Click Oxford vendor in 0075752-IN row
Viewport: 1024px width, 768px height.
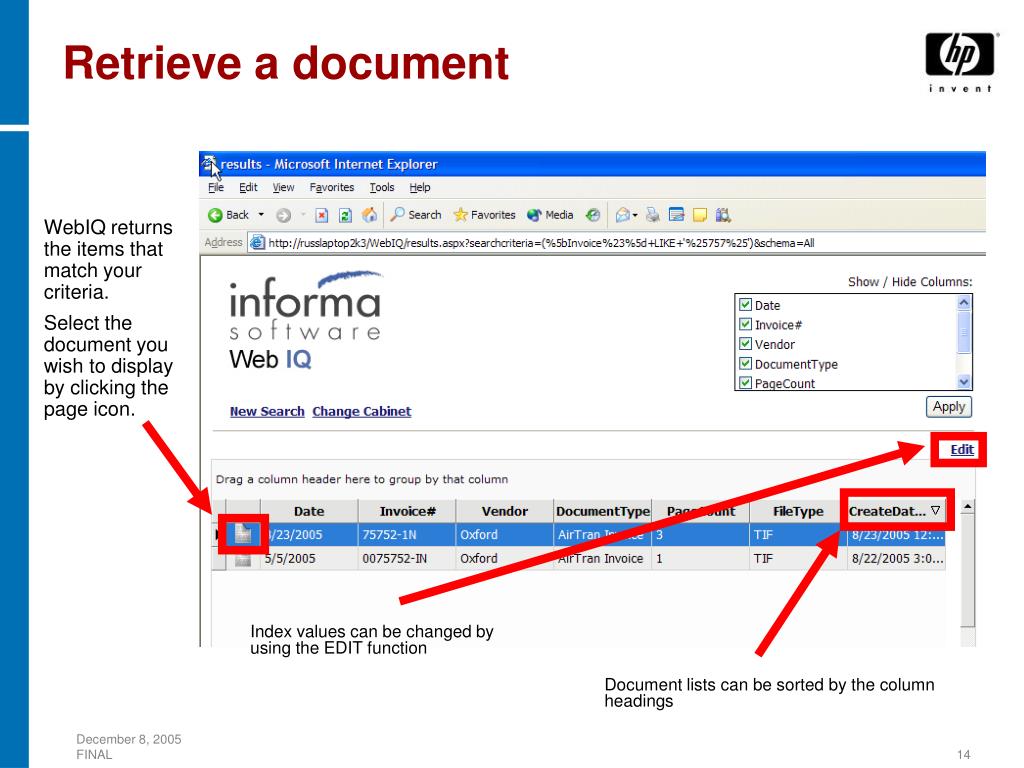(x=504, y=558)
